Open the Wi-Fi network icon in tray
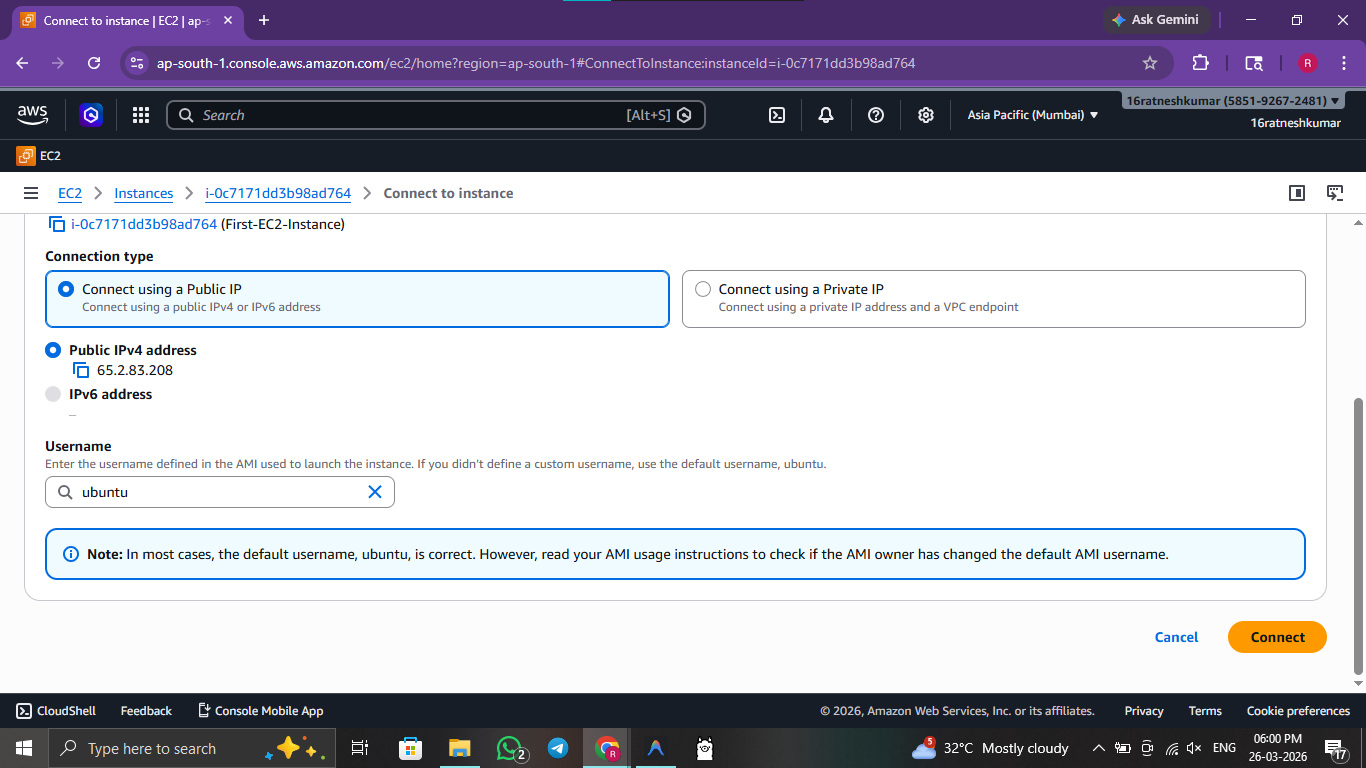The height and width of the screenshot is (768, 1366). tap(1172, 748)
